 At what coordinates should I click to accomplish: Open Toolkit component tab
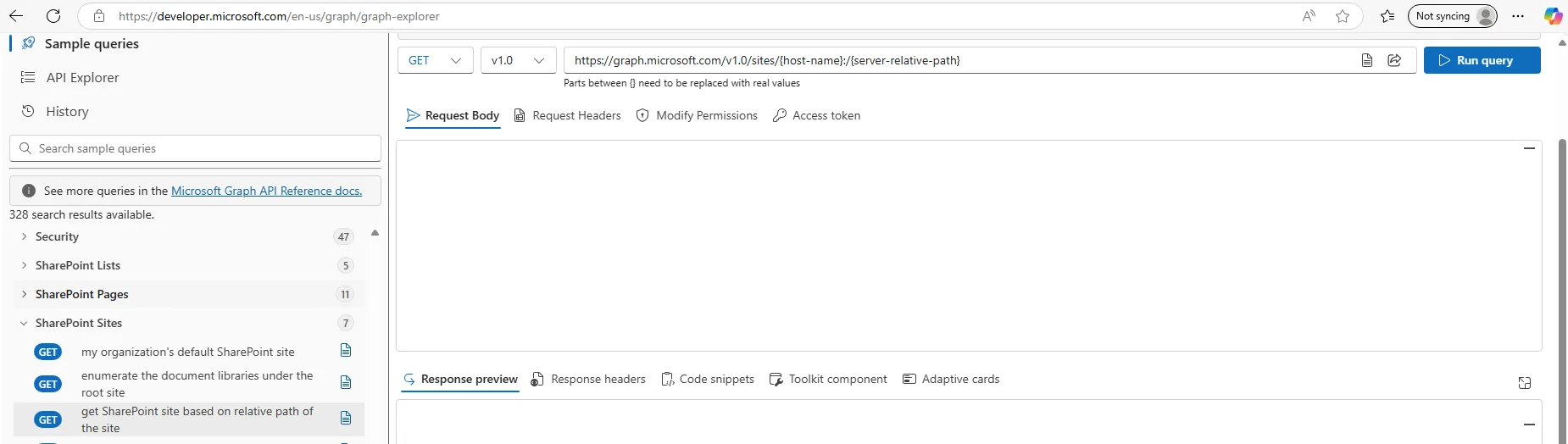tap(828, 379)
